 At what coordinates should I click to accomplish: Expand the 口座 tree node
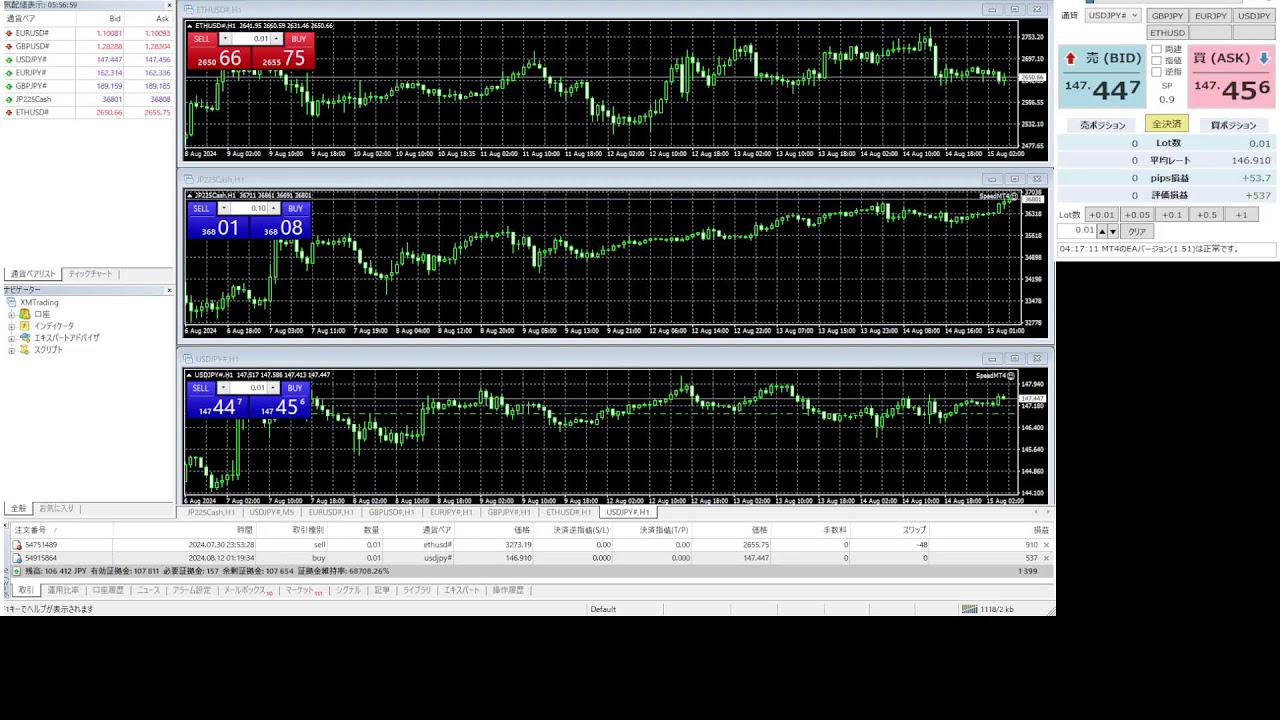point(11,314)
